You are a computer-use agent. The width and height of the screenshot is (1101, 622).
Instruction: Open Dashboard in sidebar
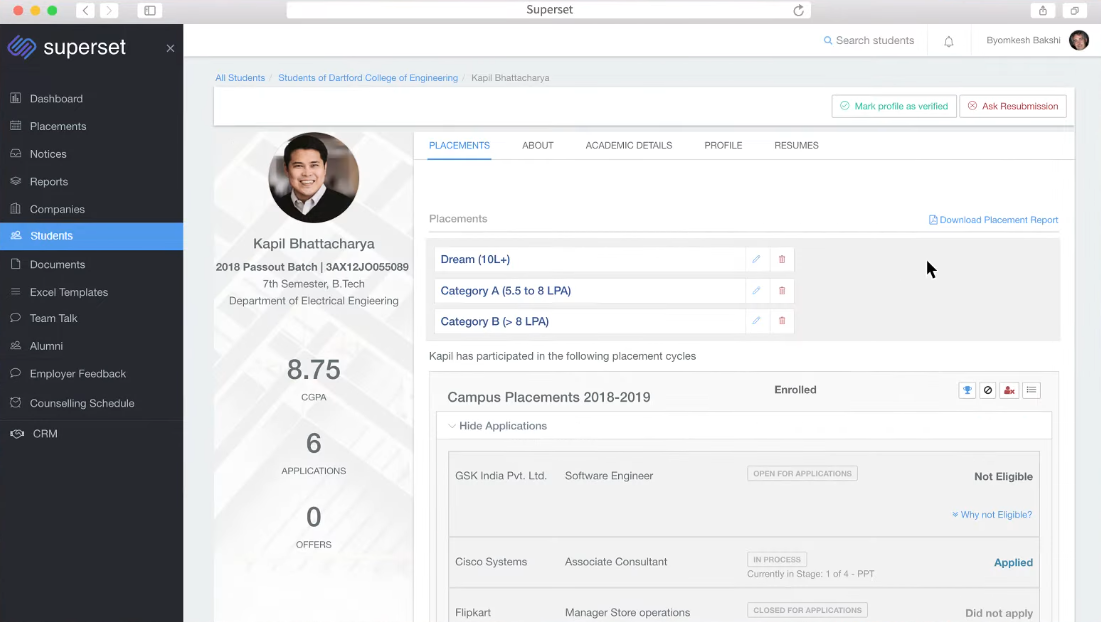pyautogui.click(x=56, y=98)
